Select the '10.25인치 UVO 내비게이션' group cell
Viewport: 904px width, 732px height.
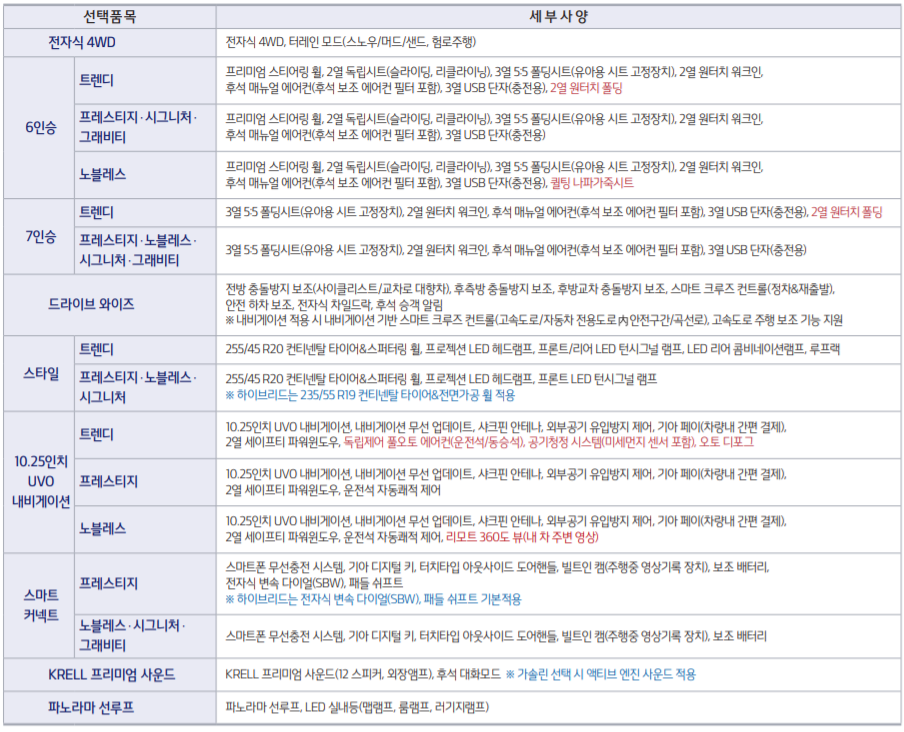40,481
